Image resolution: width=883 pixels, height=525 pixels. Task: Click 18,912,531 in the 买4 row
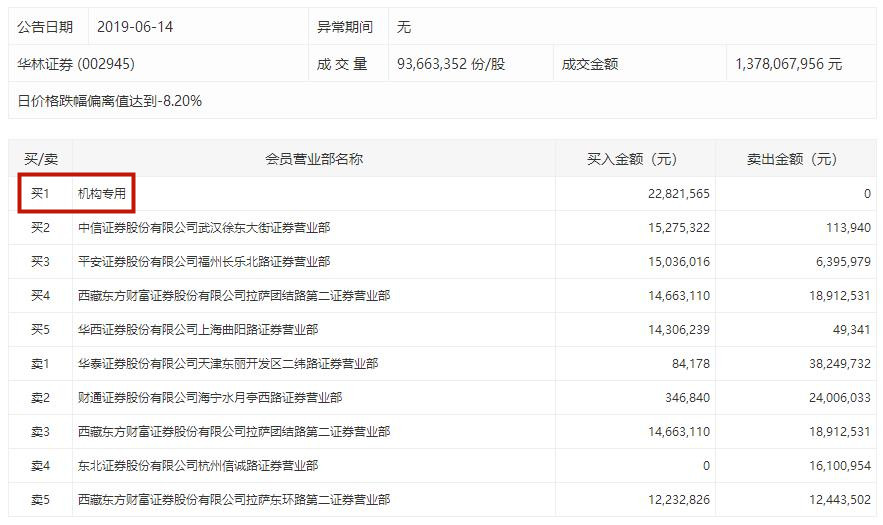coord(840,295)
